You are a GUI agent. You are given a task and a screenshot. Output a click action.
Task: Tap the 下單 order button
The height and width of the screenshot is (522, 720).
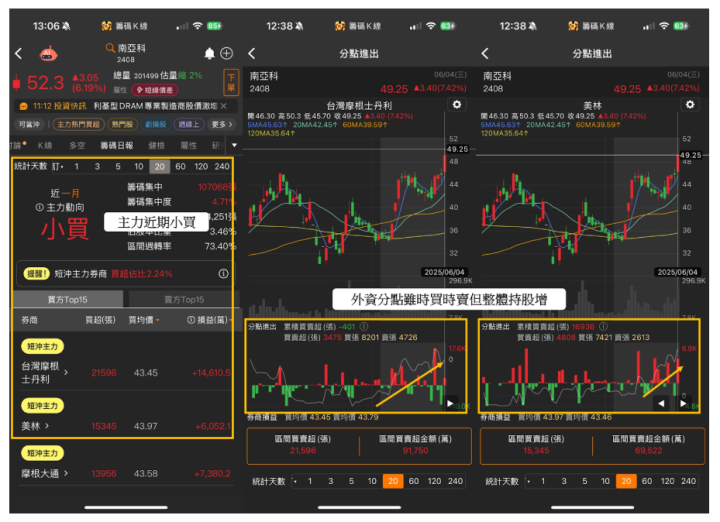pyautogui.click(x=231, y=83)
